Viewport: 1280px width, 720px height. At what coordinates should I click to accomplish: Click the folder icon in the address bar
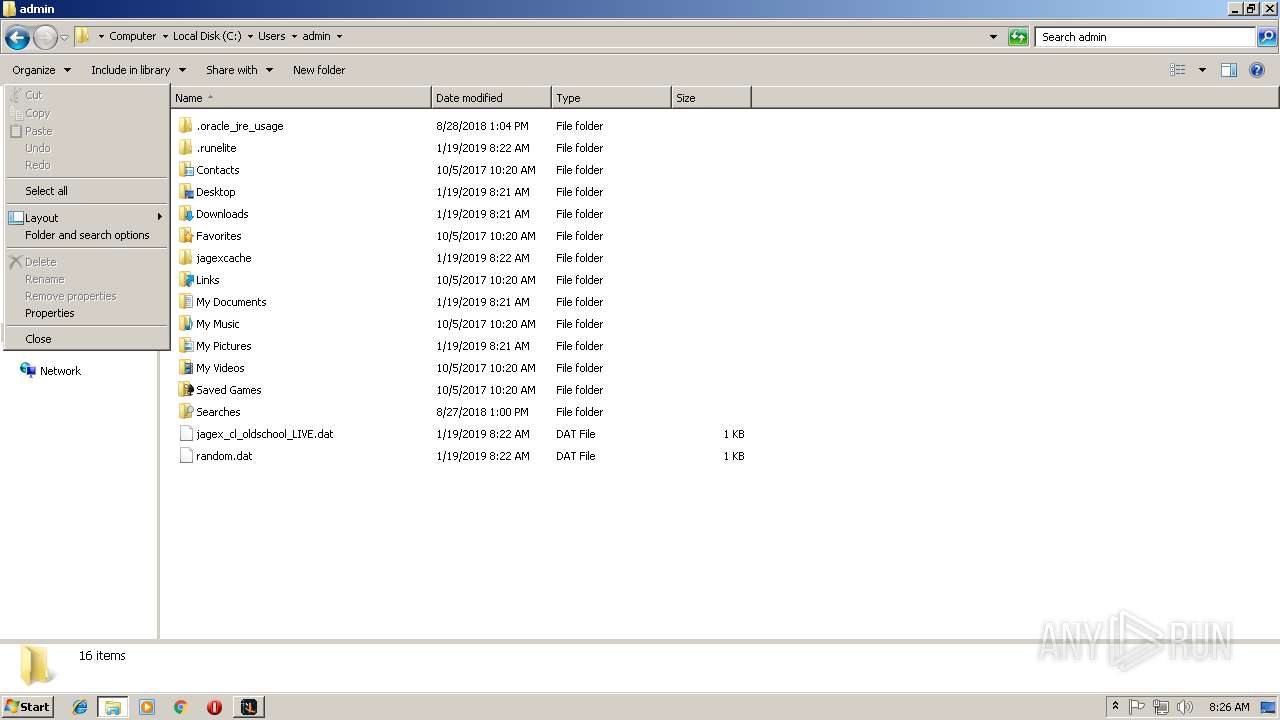[x=83, y=36]
